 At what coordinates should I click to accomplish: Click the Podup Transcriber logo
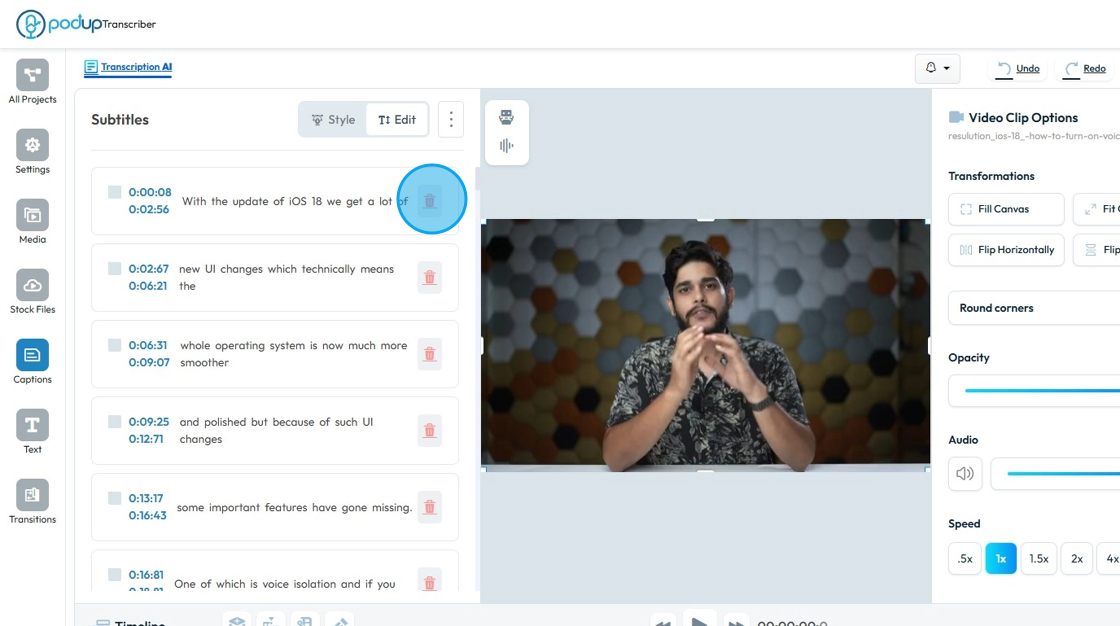86,24
